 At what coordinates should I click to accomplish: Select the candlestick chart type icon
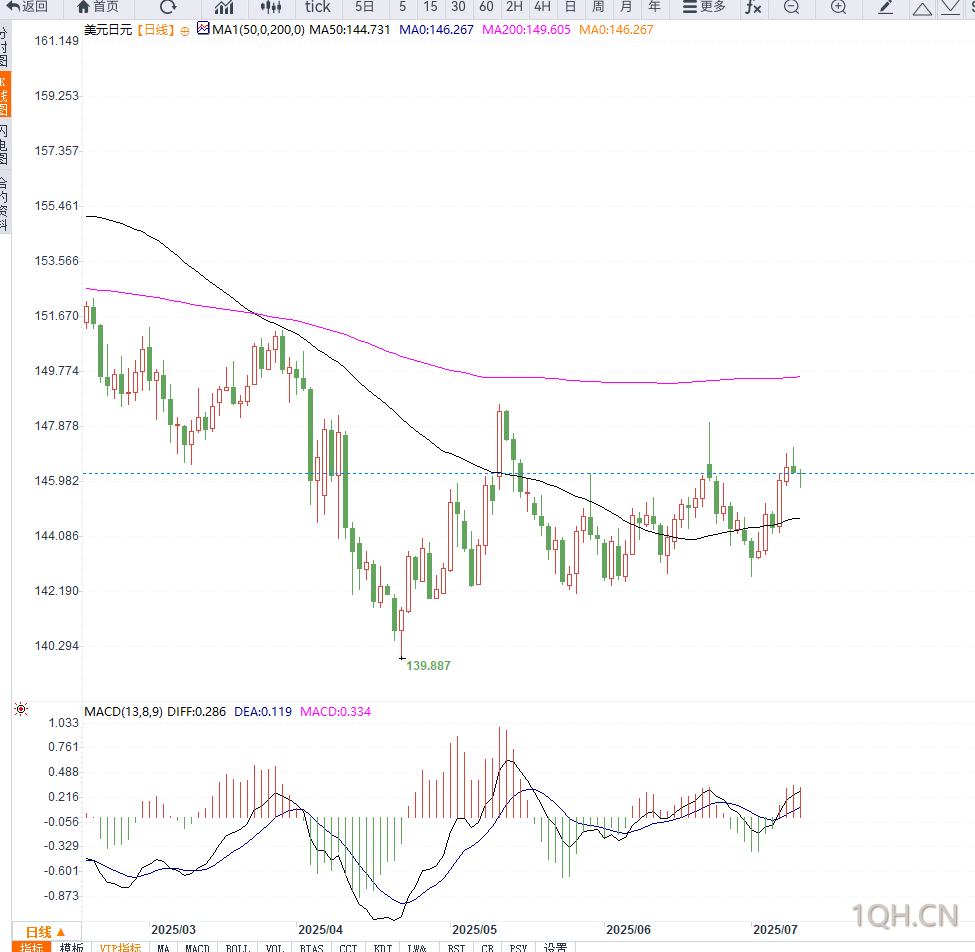[x=271, y=7]
